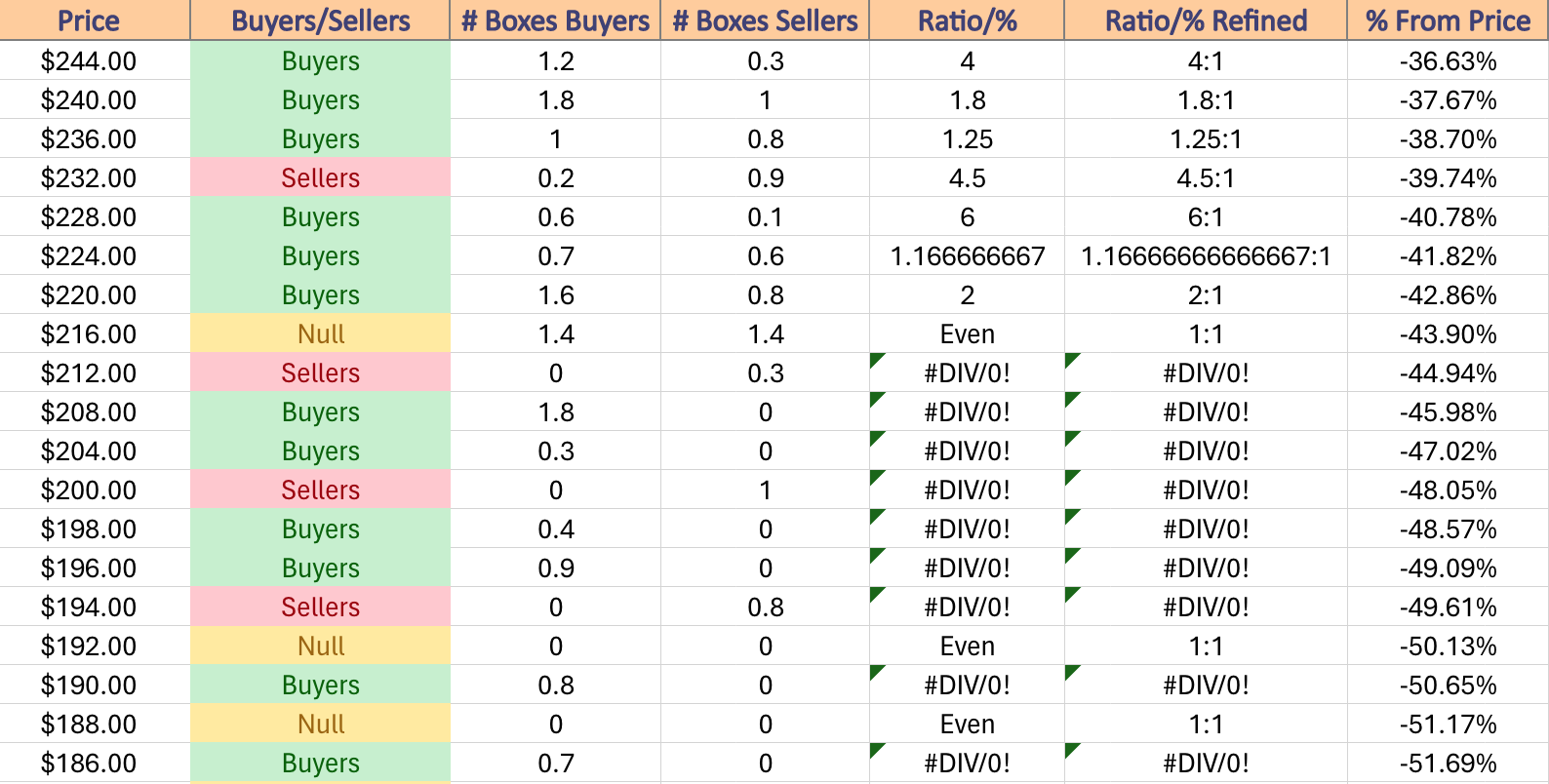Select the Price column header
Viewport: 1549px width, 784px height.
click(95, 20)
